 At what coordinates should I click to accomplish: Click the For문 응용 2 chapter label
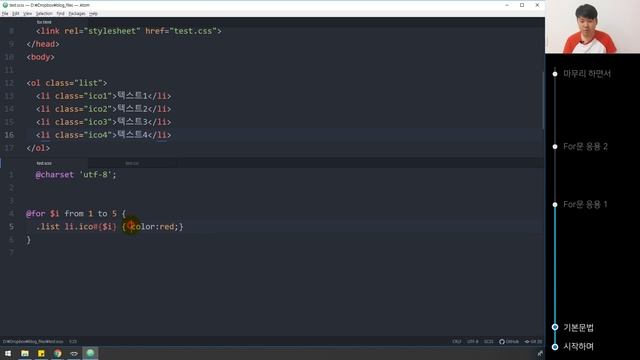coord(585,147)
